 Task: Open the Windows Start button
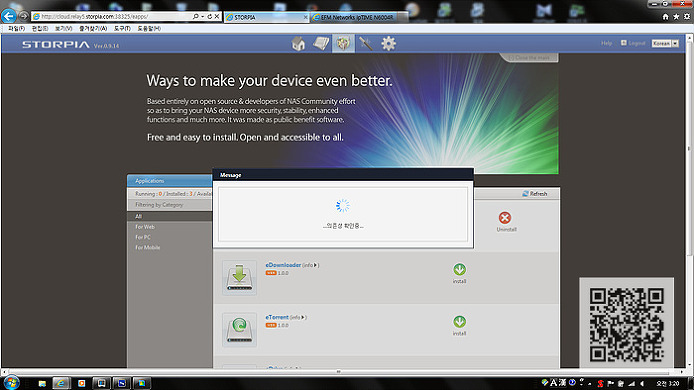(x=11, y=383)
